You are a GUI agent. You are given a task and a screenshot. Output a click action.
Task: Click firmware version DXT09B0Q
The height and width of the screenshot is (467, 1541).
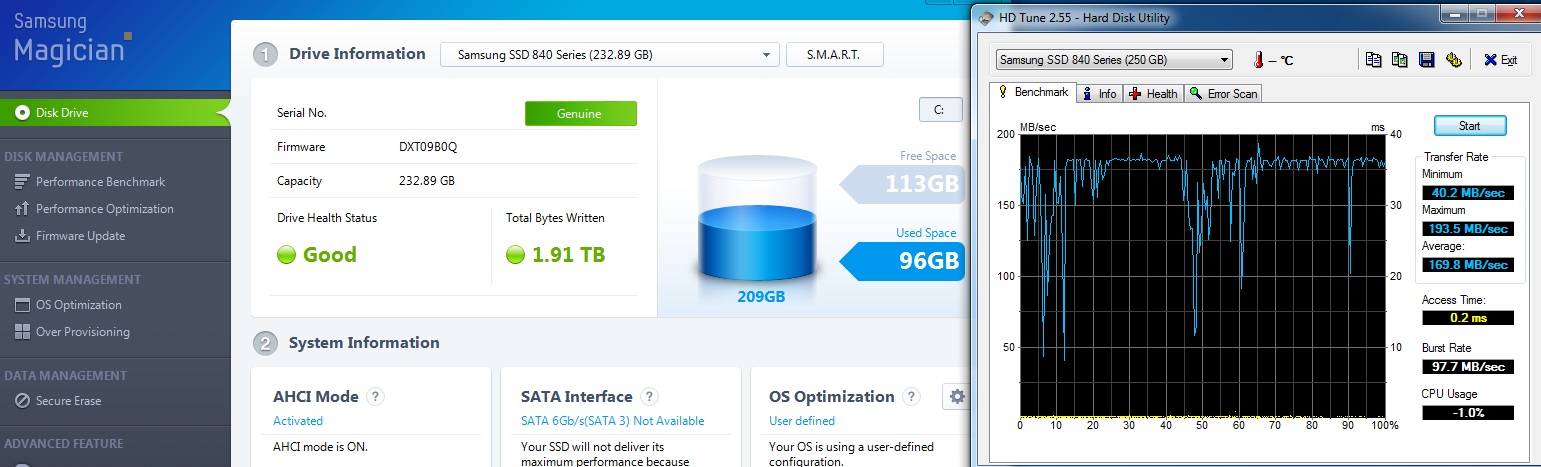point(428,147)
